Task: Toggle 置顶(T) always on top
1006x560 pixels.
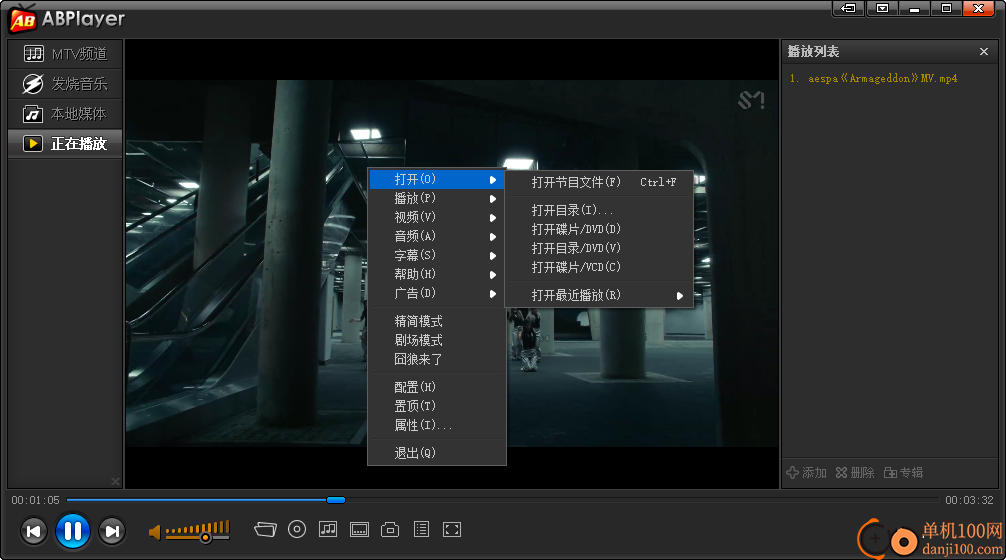Action: (x=437, y=406)
